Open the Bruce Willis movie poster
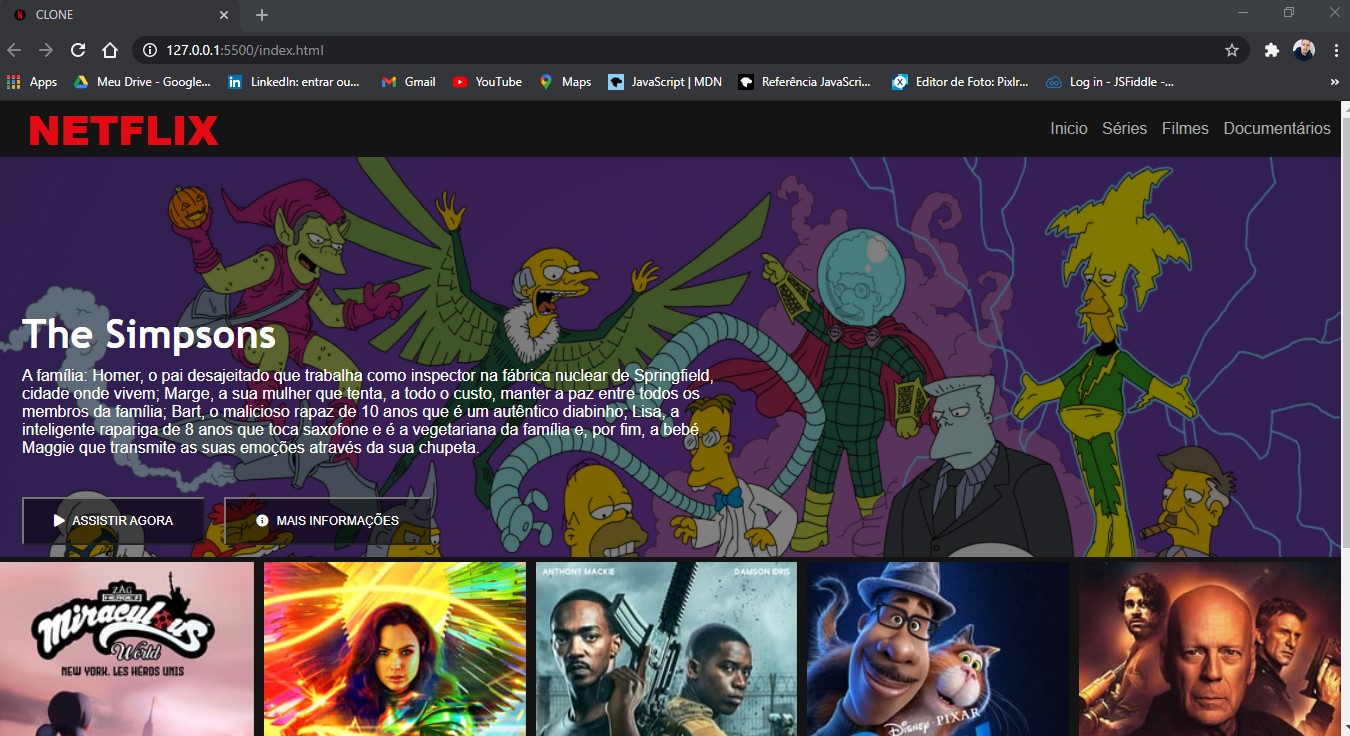This screenshot has height=736, width=1350. pos(1210,649)
